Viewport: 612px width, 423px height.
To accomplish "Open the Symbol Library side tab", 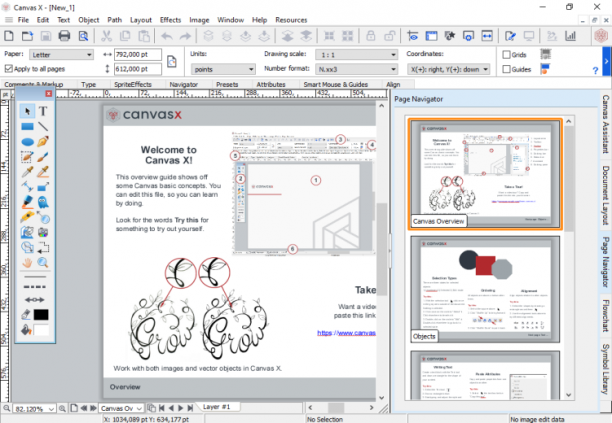I will click(x=605, y=369).
